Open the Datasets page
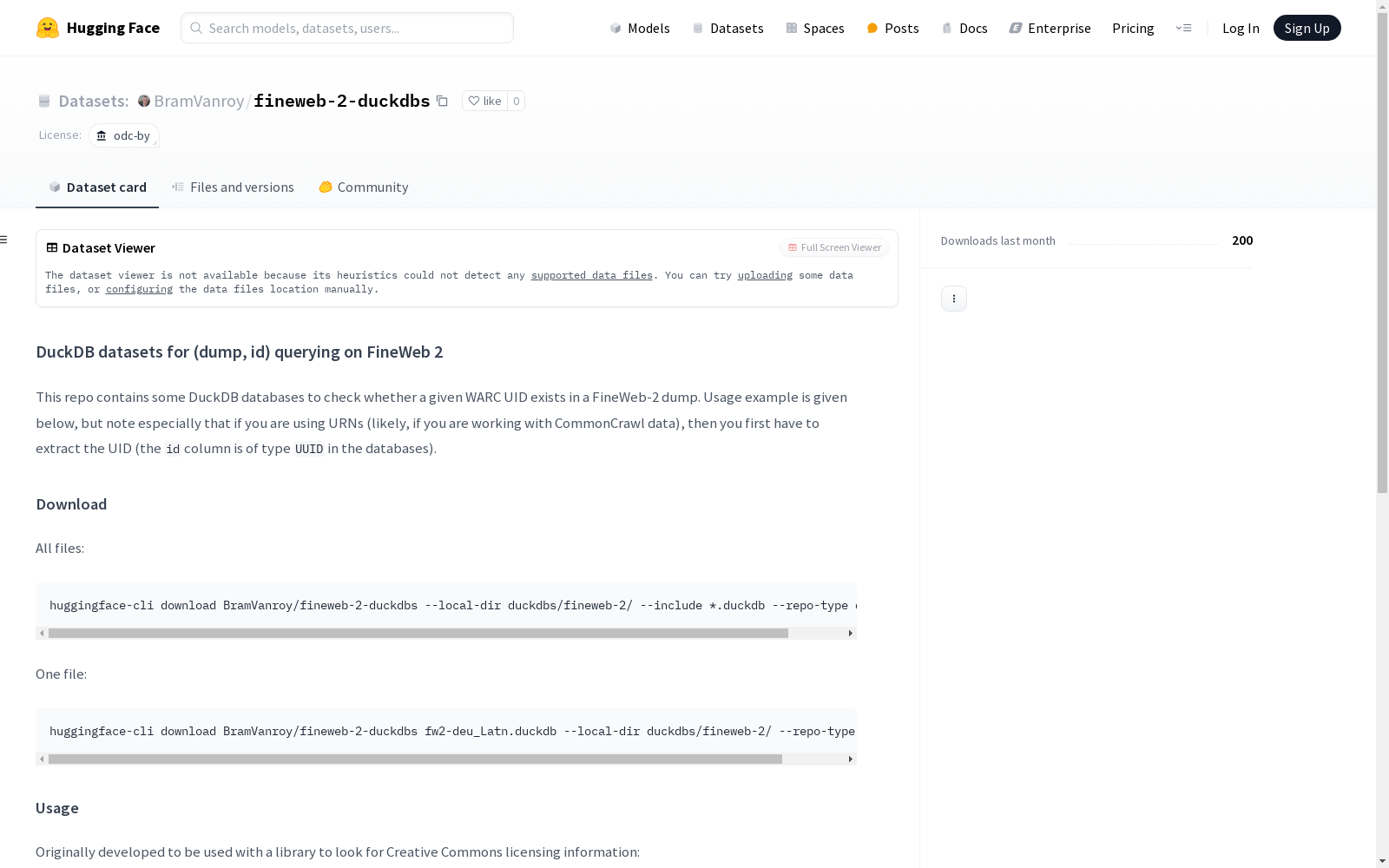 tap(727, 28)
